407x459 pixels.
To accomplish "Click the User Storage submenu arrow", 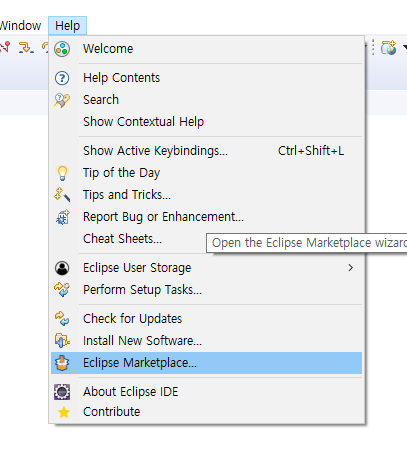I will click(x=350, y=268).
